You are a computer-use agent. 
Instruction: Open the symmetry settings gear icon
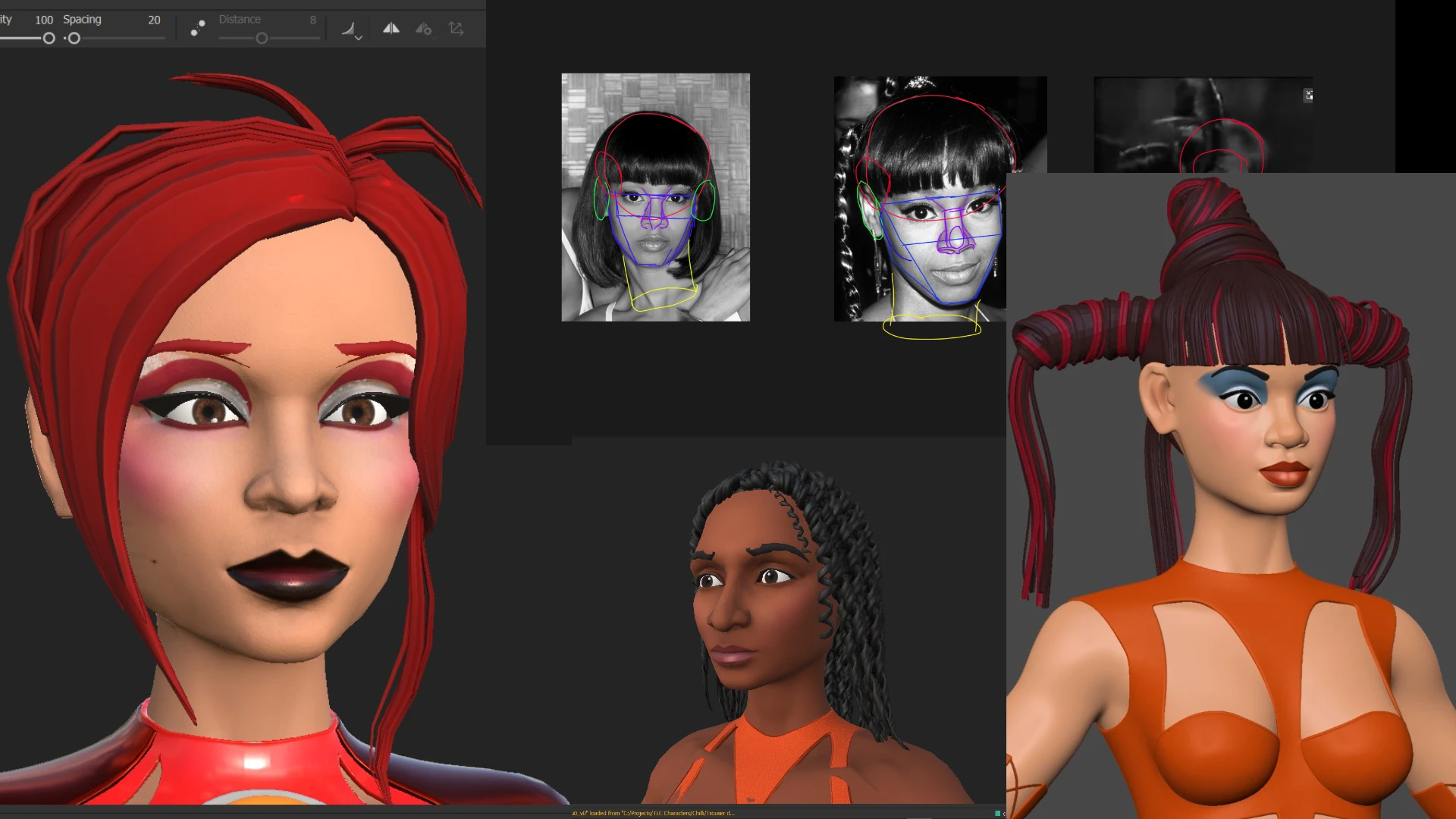(423, 29)
